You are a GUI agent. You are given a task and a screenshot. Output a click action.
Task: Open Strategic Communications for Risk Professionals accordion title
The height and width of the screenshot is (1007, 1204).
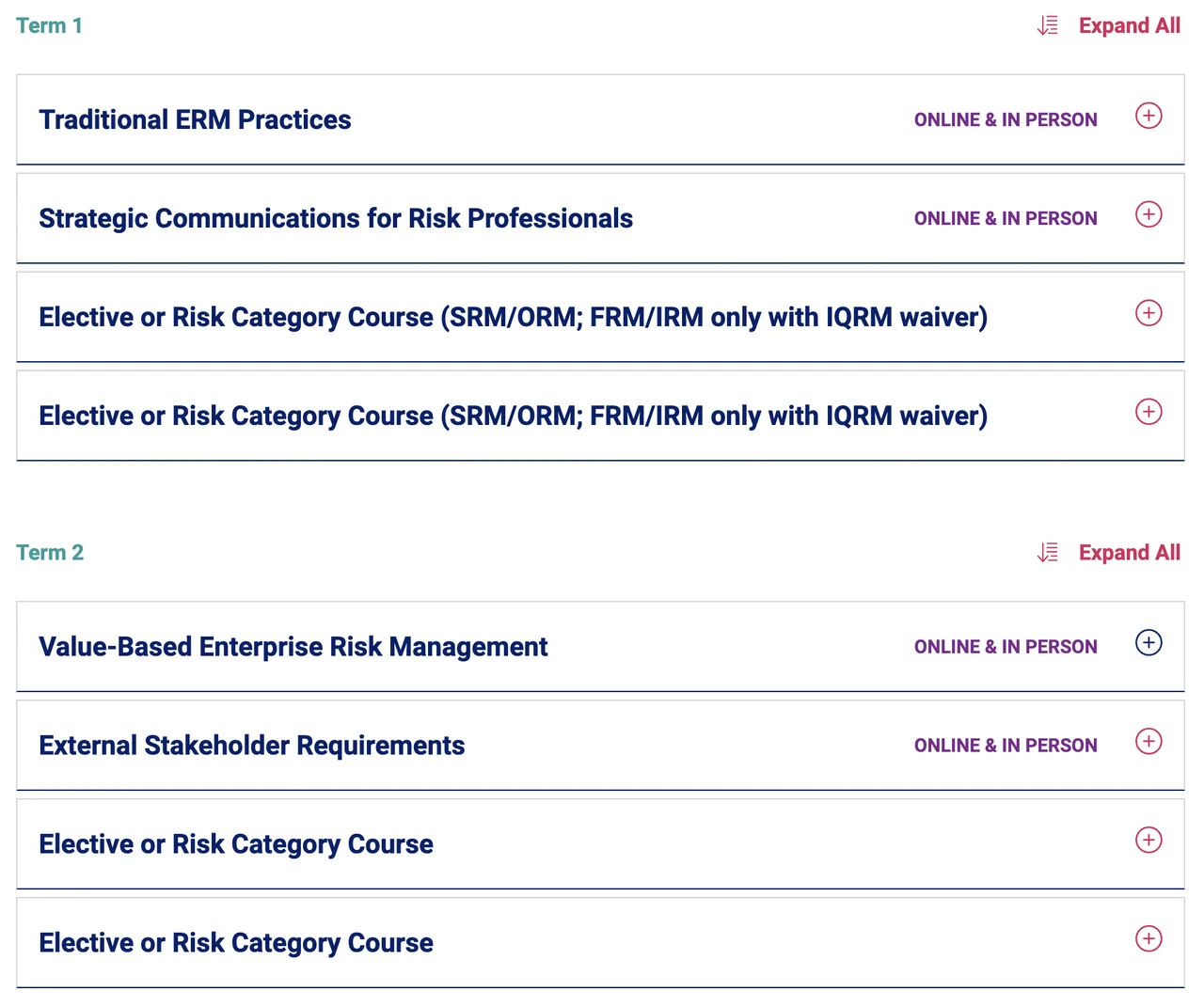point(336,219)
